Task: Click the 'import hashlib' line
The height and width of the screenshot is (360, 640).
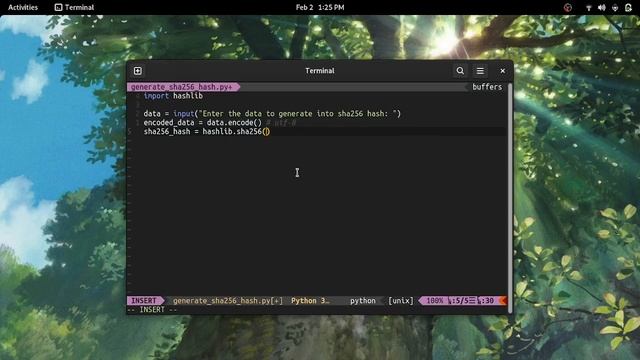Action: pos(173,96)
